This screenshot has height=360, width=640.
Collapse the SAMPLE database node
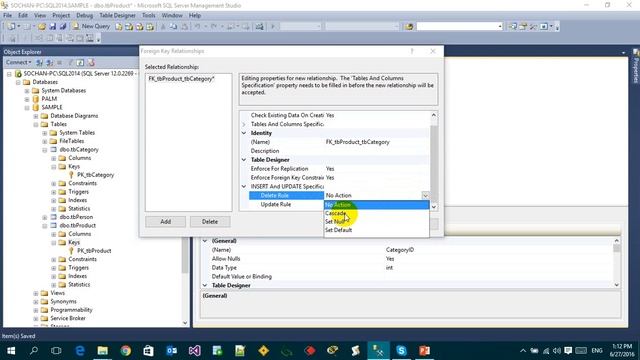(x=27, y=108)
